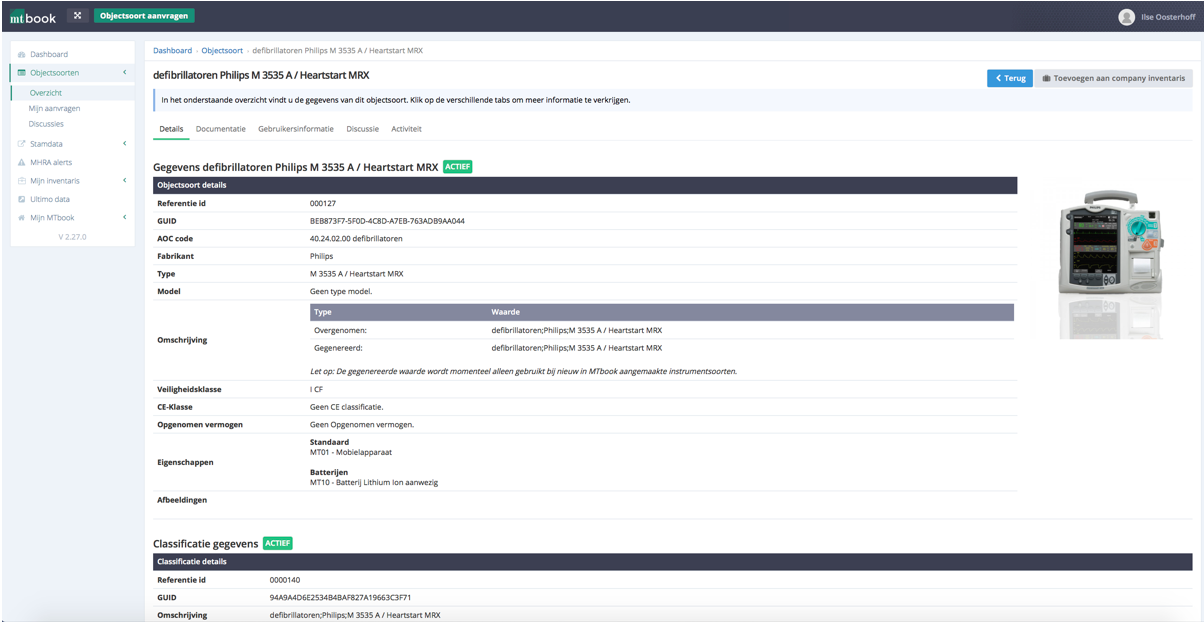Click Toevoegen aan company inventaris button
The height and width of the screenshot is (622, 1204).
[1114, 78]
